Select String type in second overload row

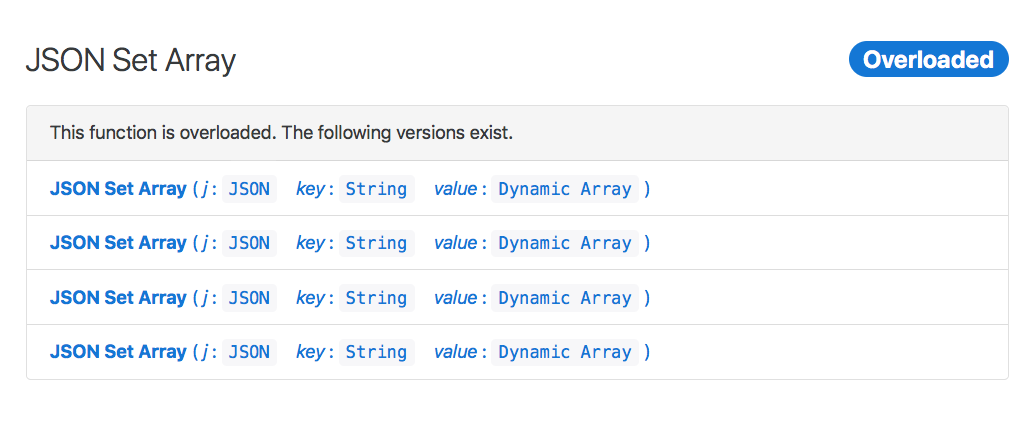tap(376, 243)
